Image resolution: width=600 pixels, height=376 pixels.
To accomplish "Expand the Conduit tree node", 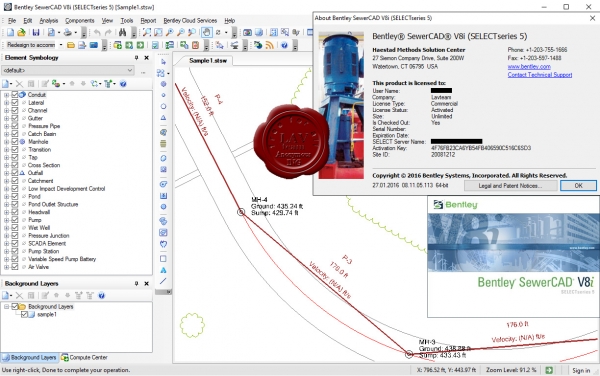I will pyautogui.click(x=7, y=94).
